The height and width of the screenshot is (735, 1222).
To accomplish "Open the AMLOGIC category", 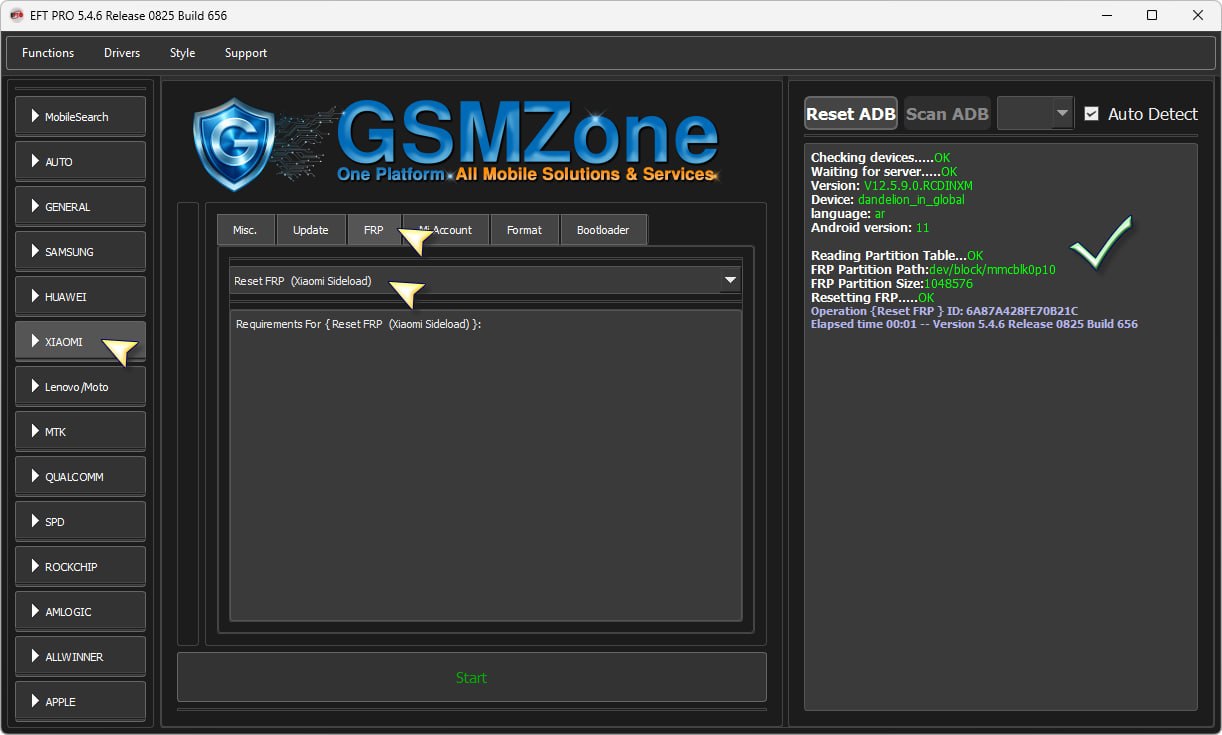I will 80,611.
